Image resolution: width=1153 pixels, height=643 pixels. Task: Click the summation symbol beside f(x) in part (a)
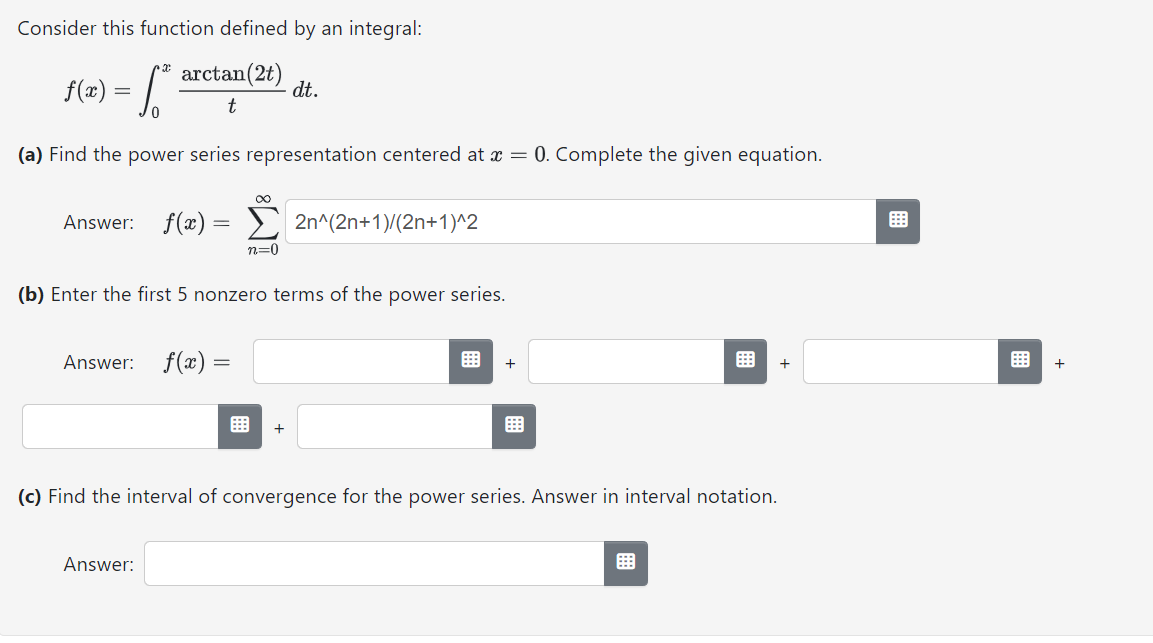click(263, 221)
